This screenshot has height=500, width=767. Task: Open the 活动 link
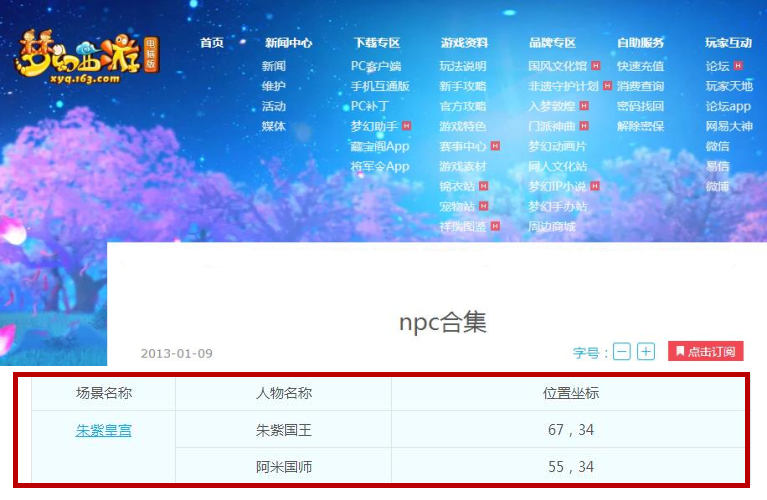[x=273, y=106]
